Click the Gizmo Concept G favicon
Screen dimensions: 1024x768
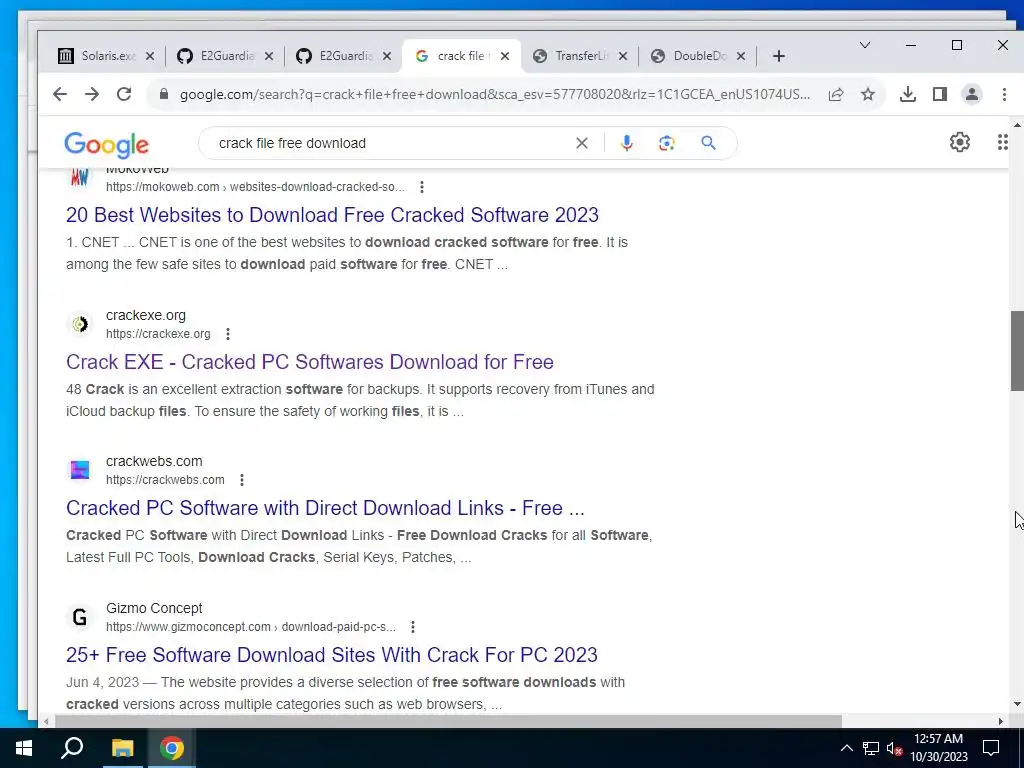point(80,617)
